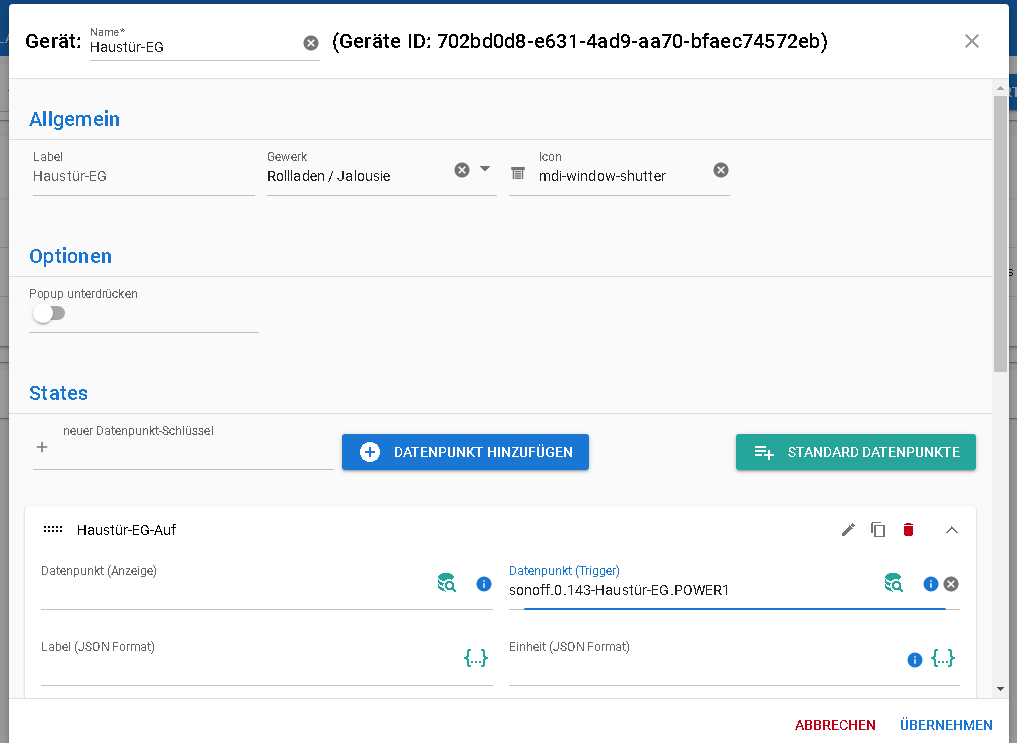Clear the Gewerk selection Rollladen / Jalousie
The width and height of the screenshot is (1017, 743).
point(462,170)
